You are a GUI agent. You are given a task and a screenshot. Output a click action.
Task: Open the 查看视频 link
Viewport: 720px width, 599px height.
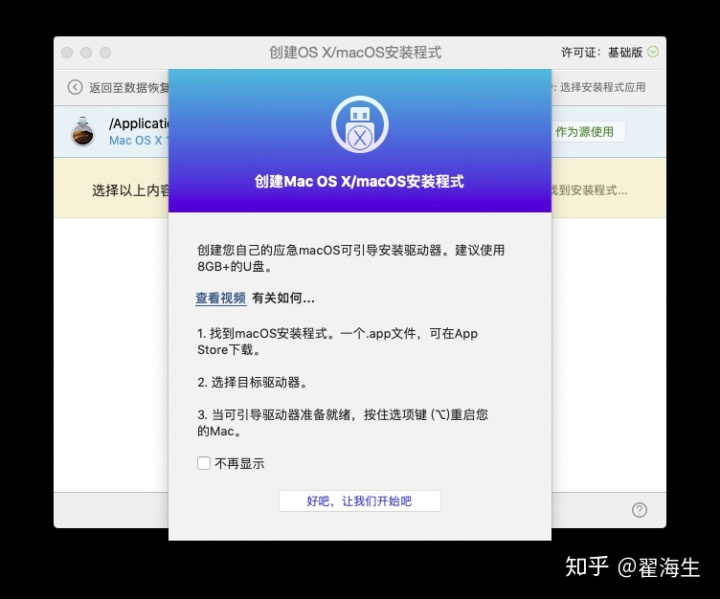click(221, 298)
